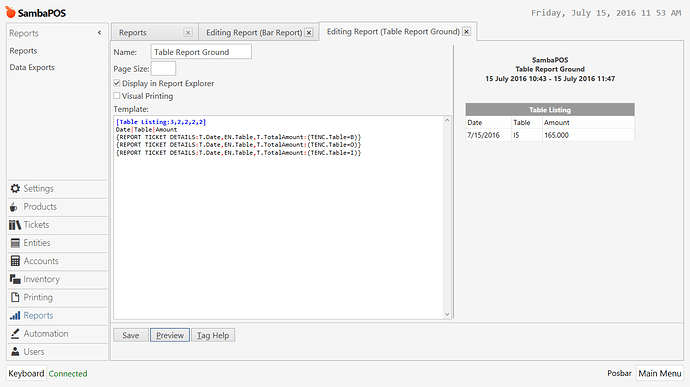The width and height of the screenshot is (690, 387).
Task: Click template scrollbar down arrow
Action: coord(447,314)
